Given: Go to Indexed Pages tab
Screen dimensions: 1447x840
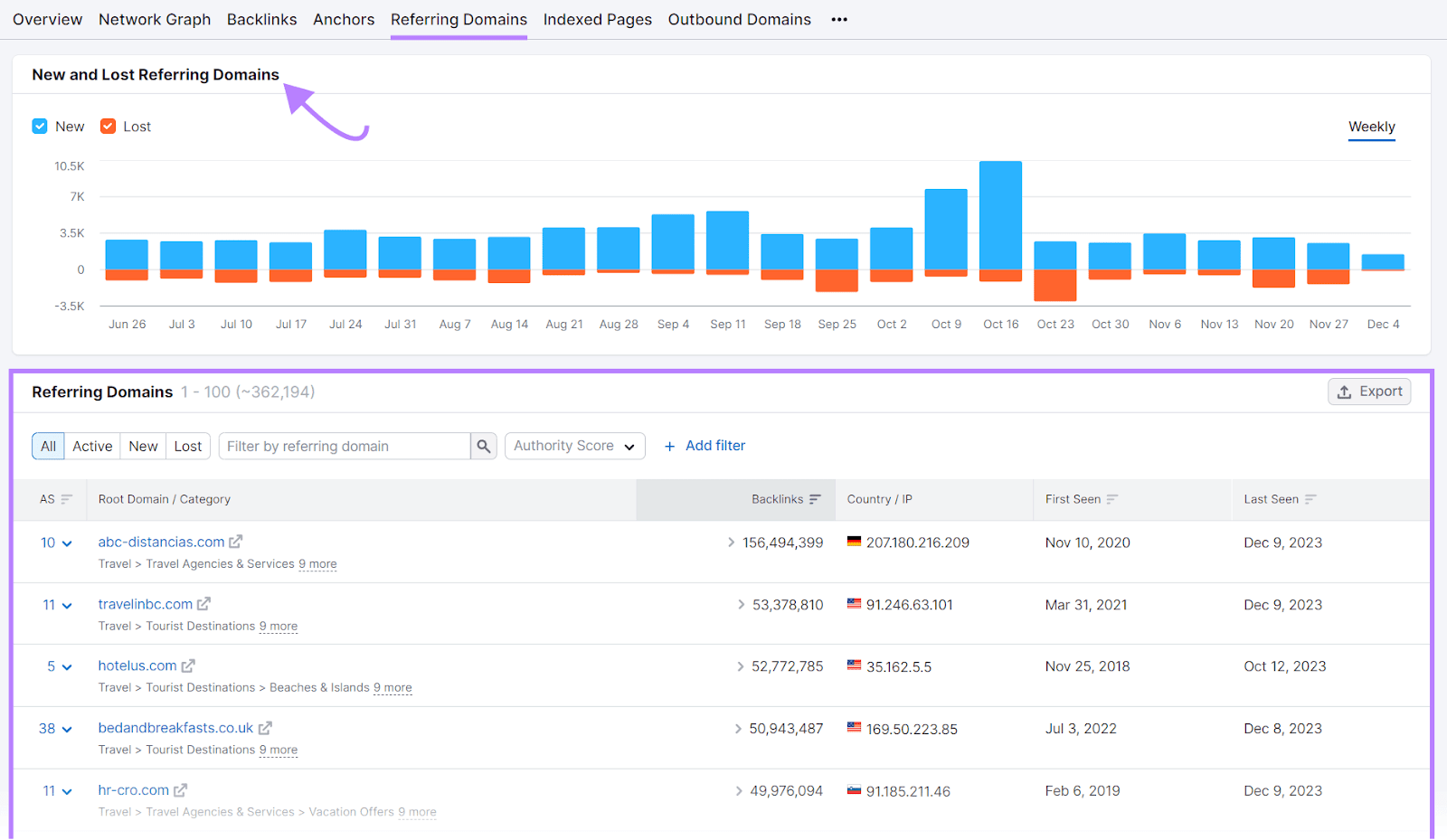Looking at the screenshot, I should (x=598, y=20).
